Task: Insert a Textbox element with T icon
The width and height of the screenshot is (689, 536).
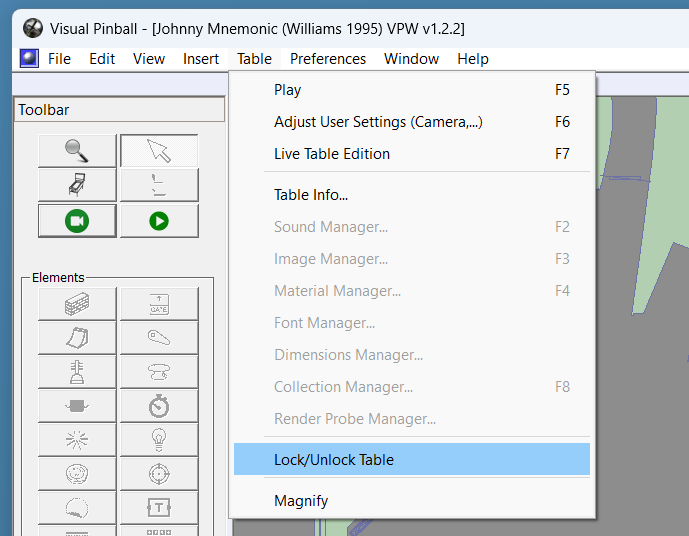Action: coord(159,508)
